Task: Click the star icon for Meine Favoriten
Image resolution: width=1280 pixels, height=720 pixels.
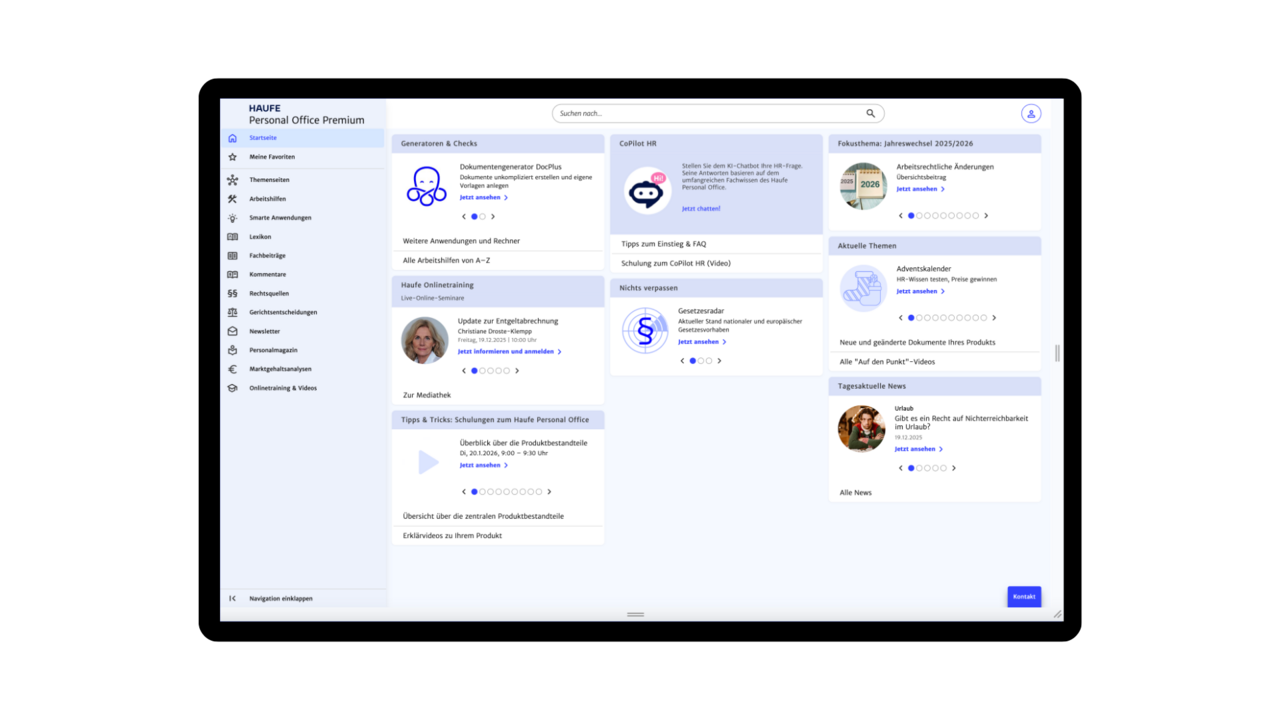Action: click(233, 157)
